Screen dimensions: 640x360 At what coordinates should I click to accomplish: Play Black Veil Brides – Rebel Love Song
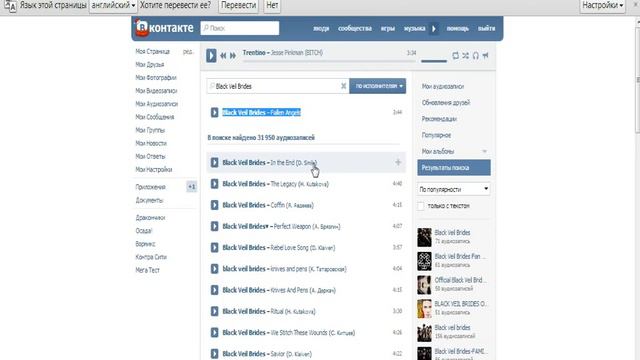(x=214, y=247)
